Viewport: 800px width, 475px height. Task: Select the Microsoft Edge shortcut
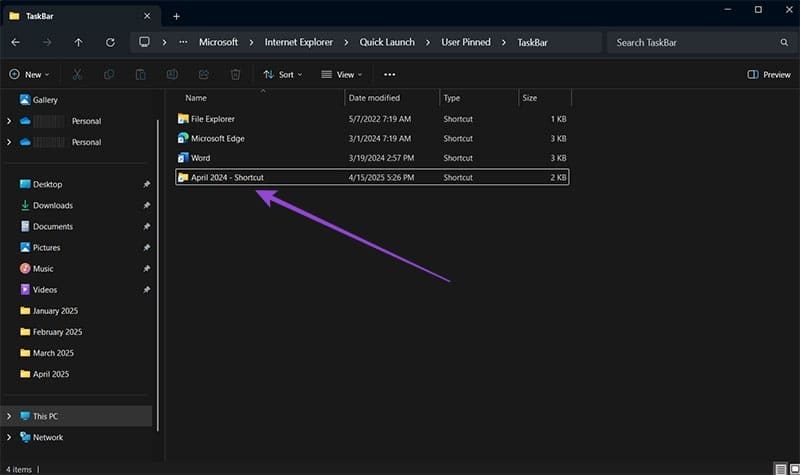click(217, 138)
